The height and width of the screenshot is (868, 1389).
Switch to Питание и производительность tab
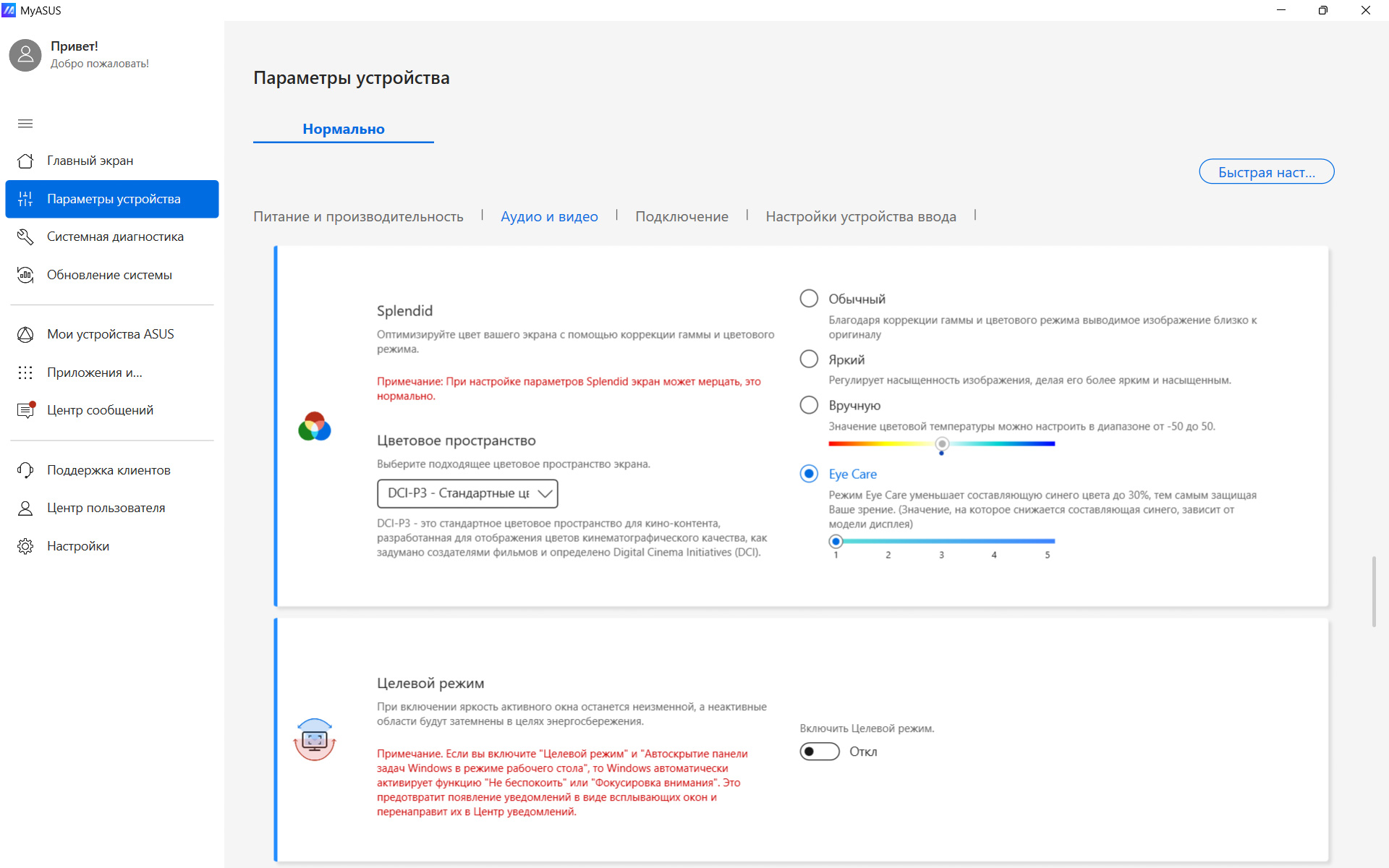358,216
